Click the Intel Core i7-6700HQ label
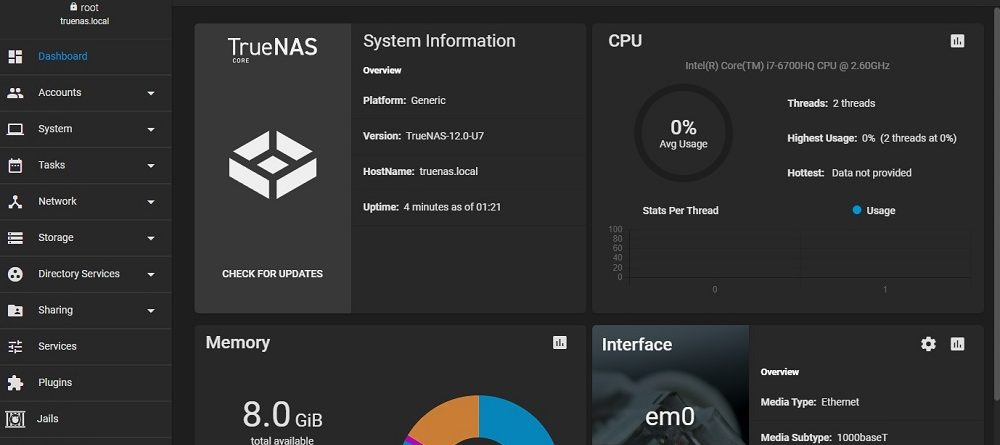This screenshot has height=445, width=1000. [x=787, y=66]
